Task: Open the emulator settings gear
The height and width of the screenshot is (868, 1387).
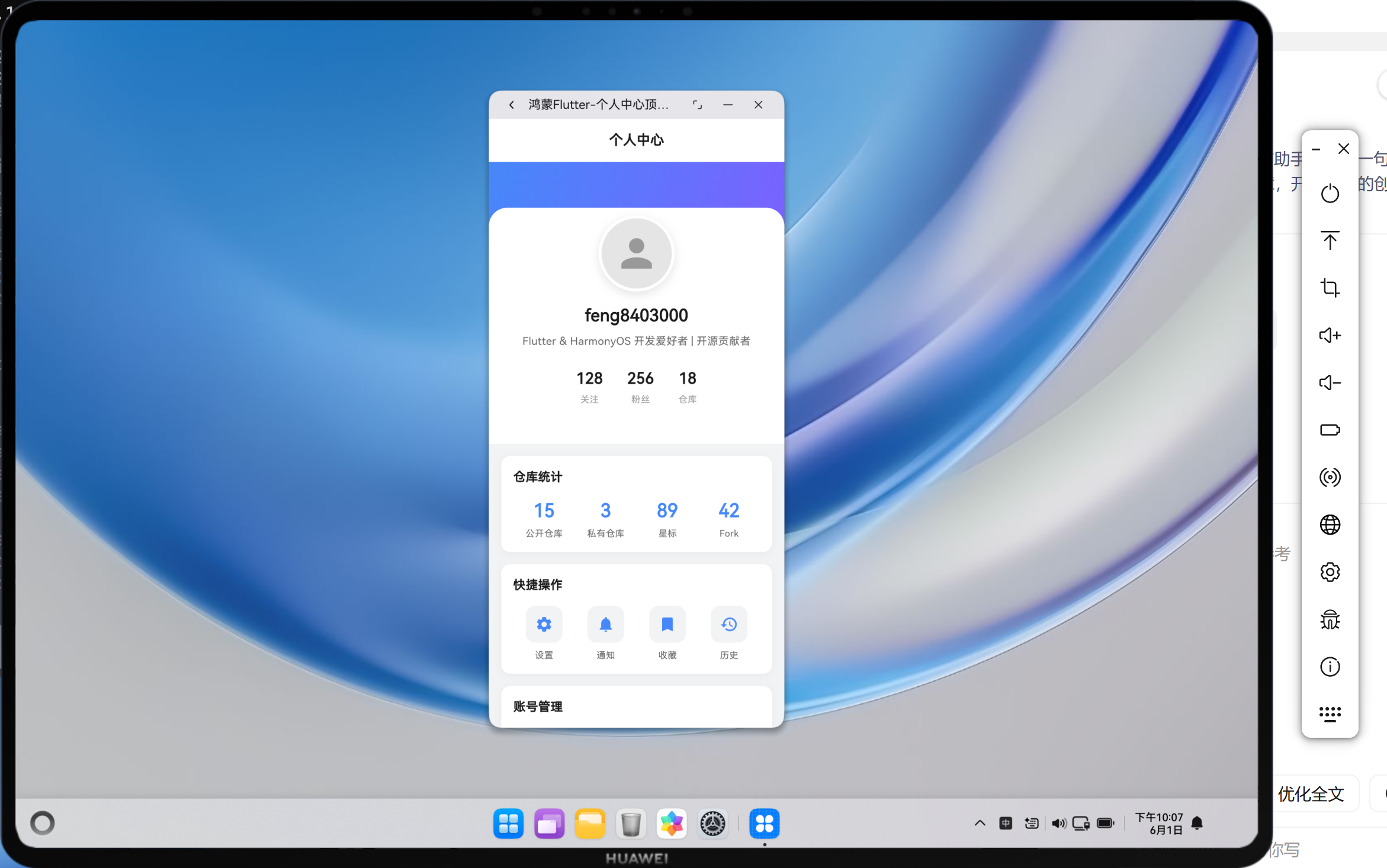Action: (1330, 572)
